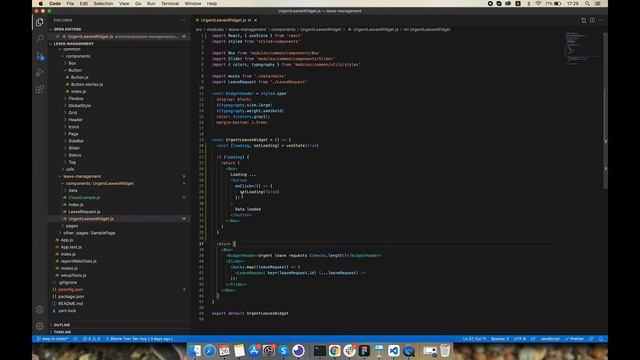Click the synchronize changes icon in status bar
This screenshot has width=640, height=360.
click(76, 339)
